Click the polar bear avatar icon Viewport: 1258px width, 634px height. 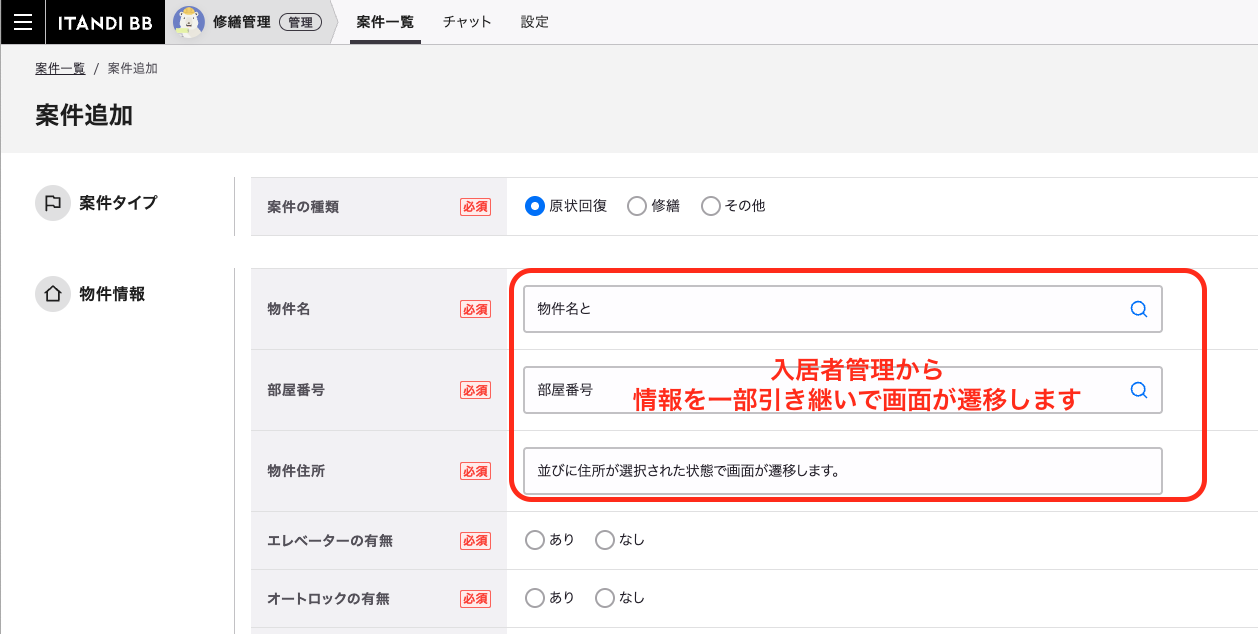189,21
